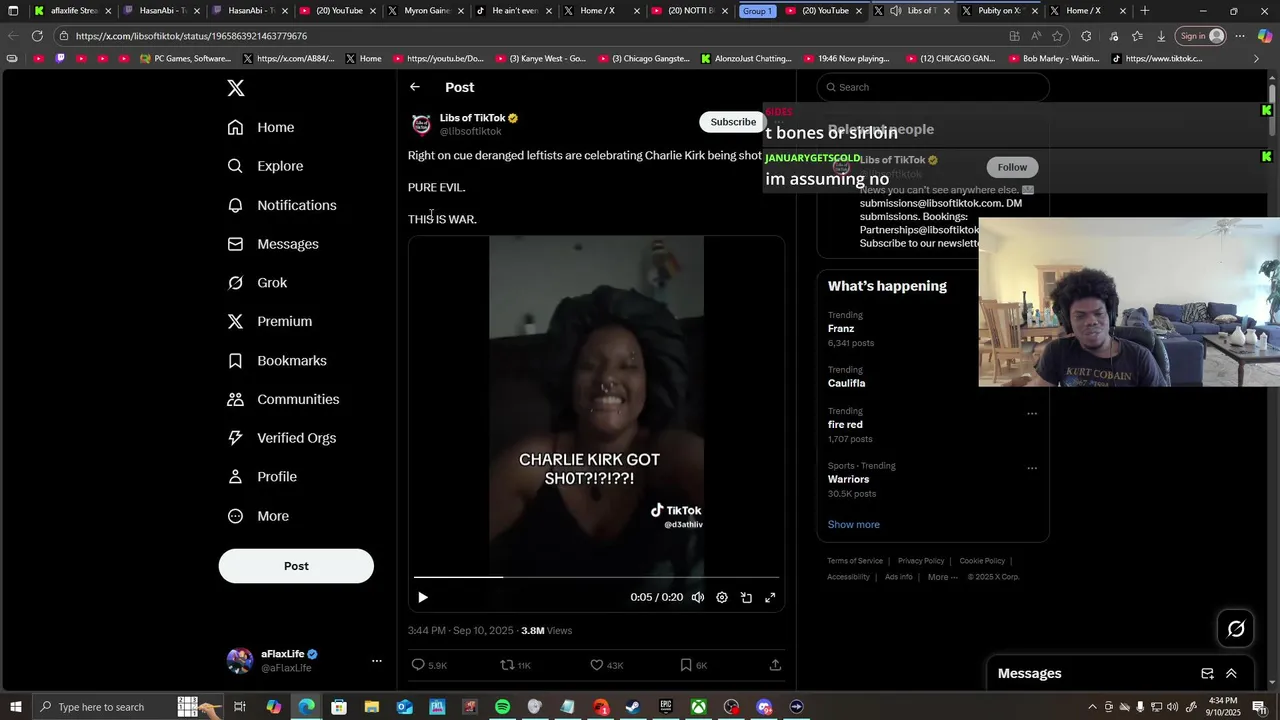Switch the video to fullscreen
1280x720 pixels.
point(770,598)
